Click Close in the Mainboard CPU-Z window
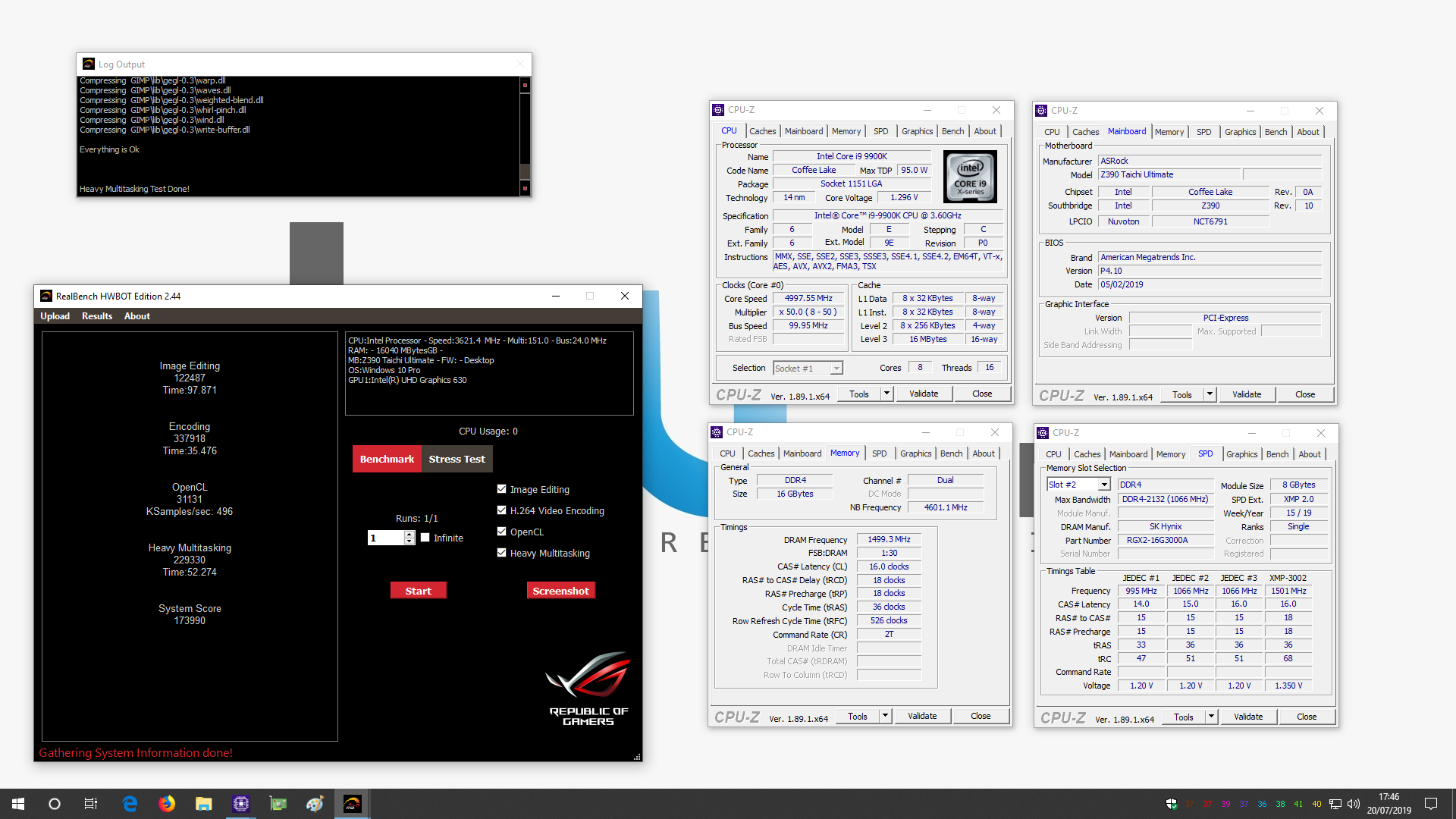Image resolution: width=1456 pixels, height=819 pixels. pos(1305,394)
